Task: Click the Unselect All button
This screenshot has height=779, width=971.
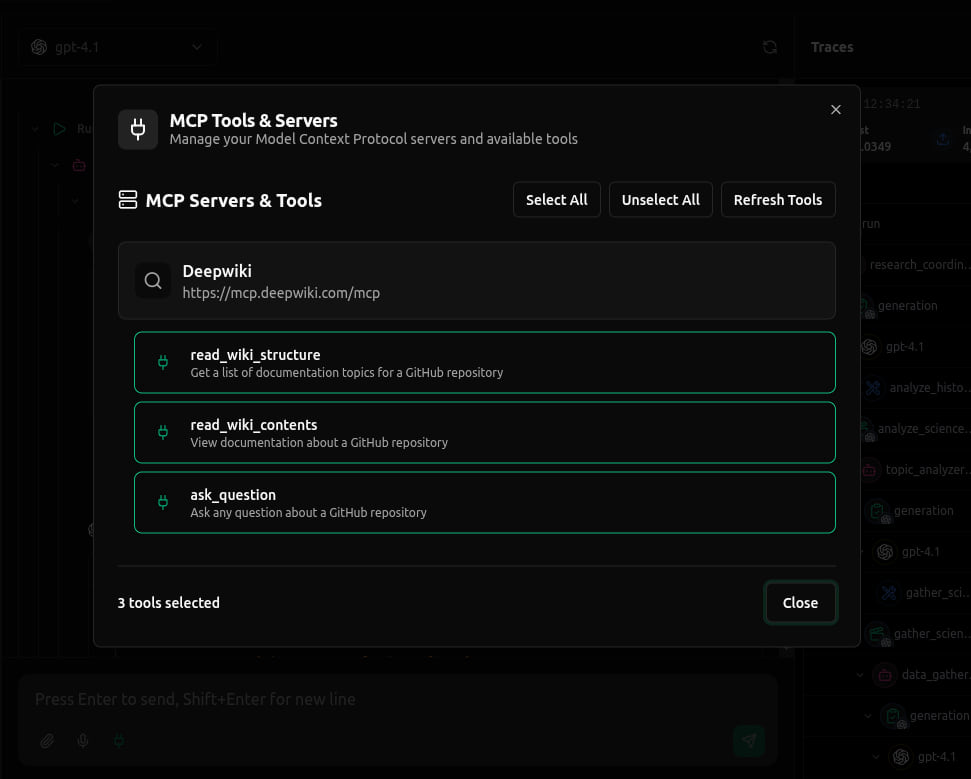Action: [x=660, y=199]
